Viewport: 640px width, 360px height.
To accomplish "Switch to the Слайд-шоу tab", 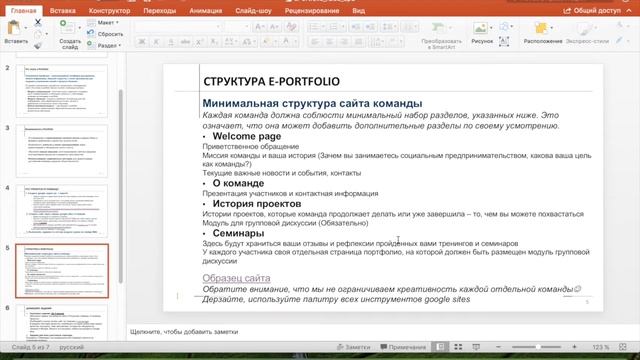I will pyautogui.click(x=253, y=11).
